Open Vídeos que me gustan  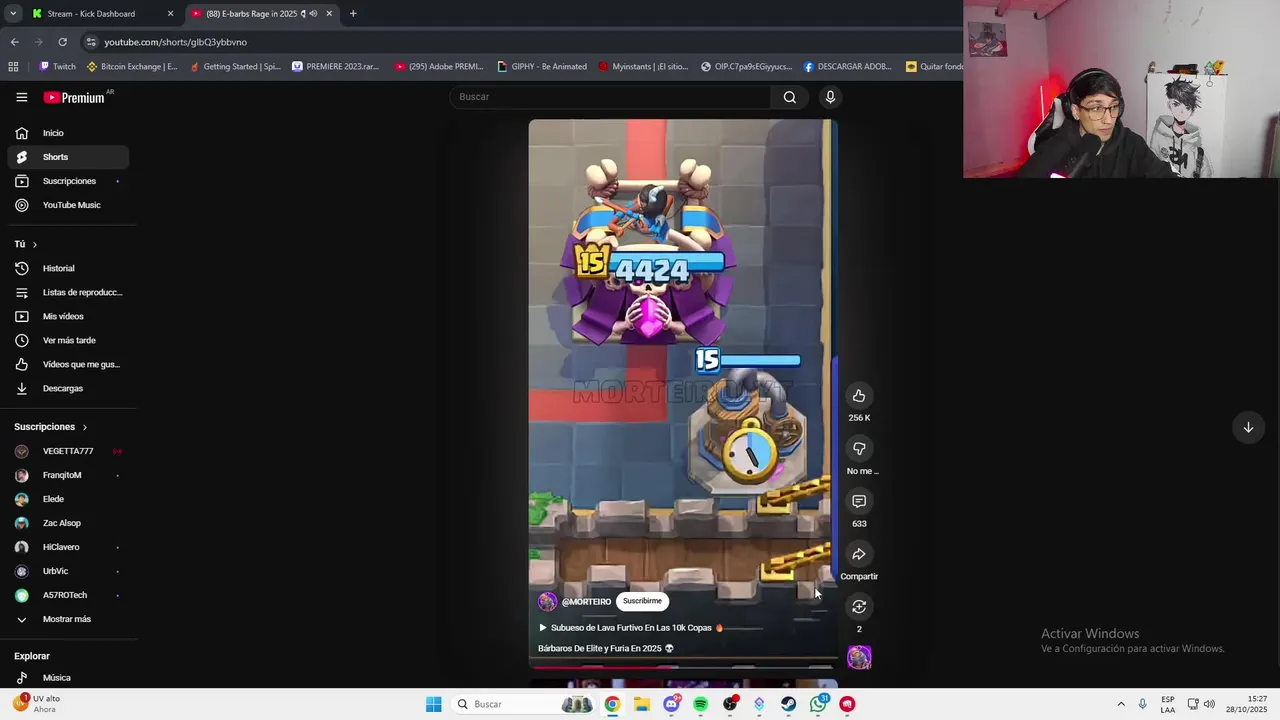68,364
